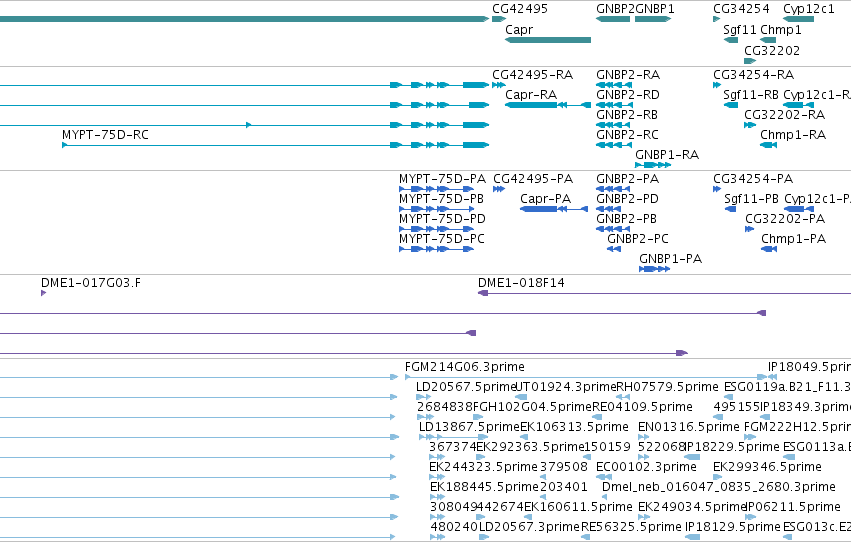Select the Sgf11-PB protein feature
The height and width of the screenshot is (542, 851).
pos(731,209)
